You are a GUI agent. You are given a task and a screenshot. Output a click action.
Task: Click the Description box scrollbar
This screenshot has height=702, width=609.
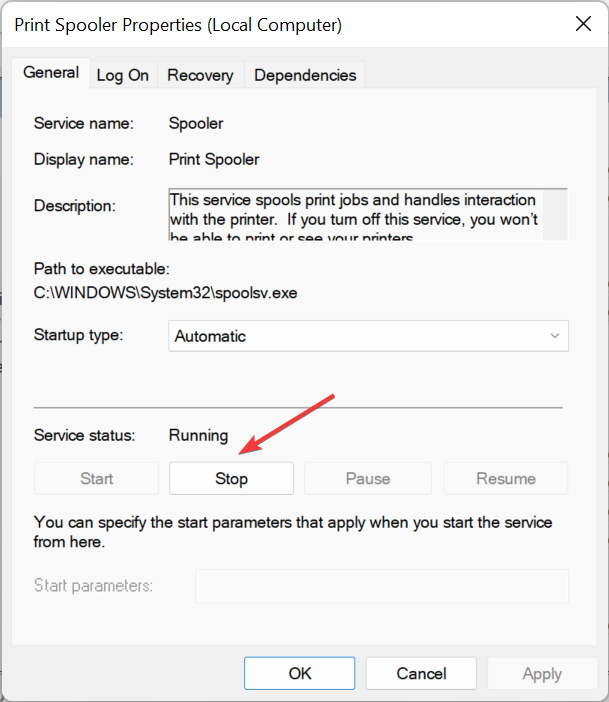tap(556, 214)
